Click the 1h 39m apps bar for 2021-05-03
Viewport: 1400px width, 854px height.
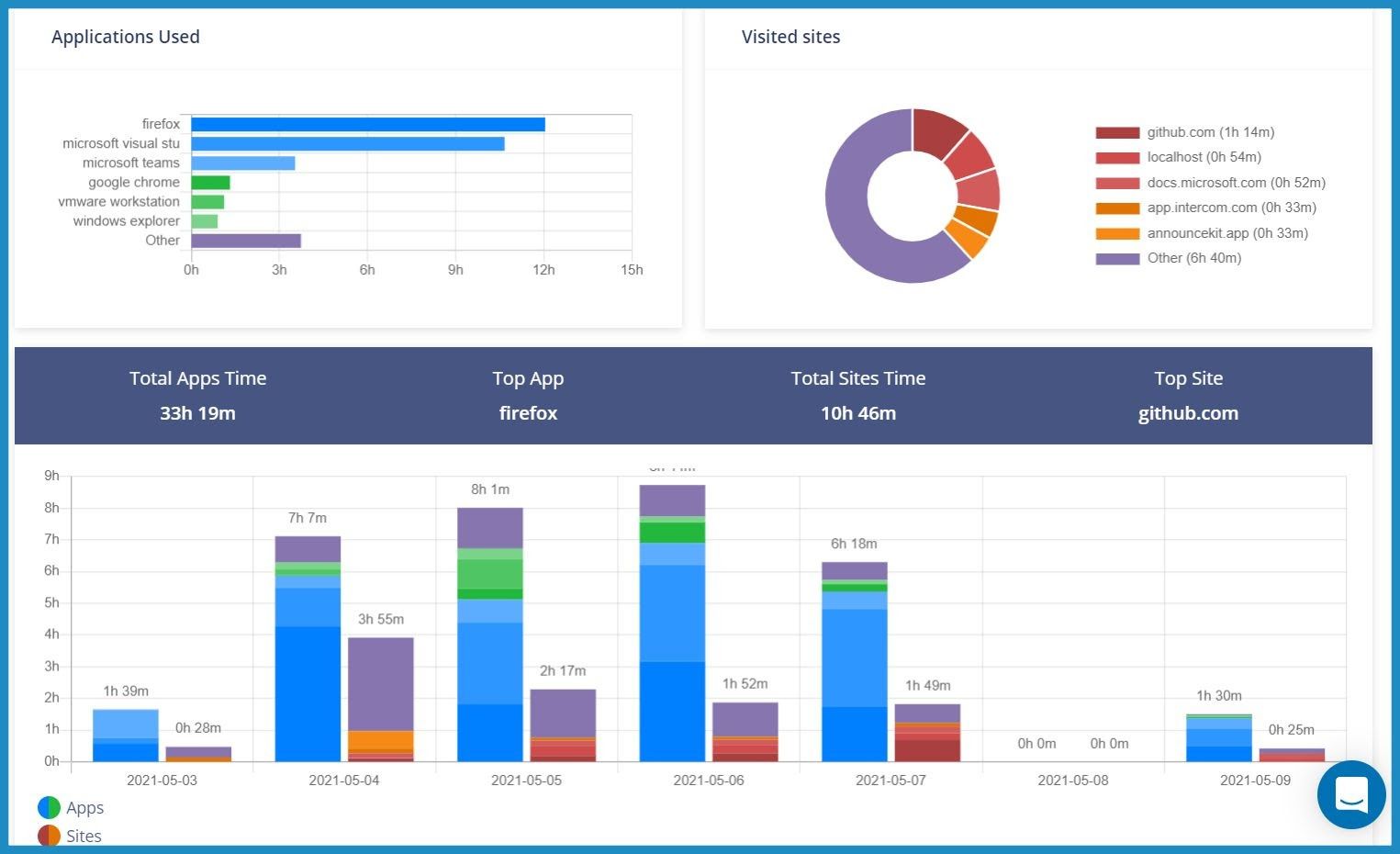(126, 735)
